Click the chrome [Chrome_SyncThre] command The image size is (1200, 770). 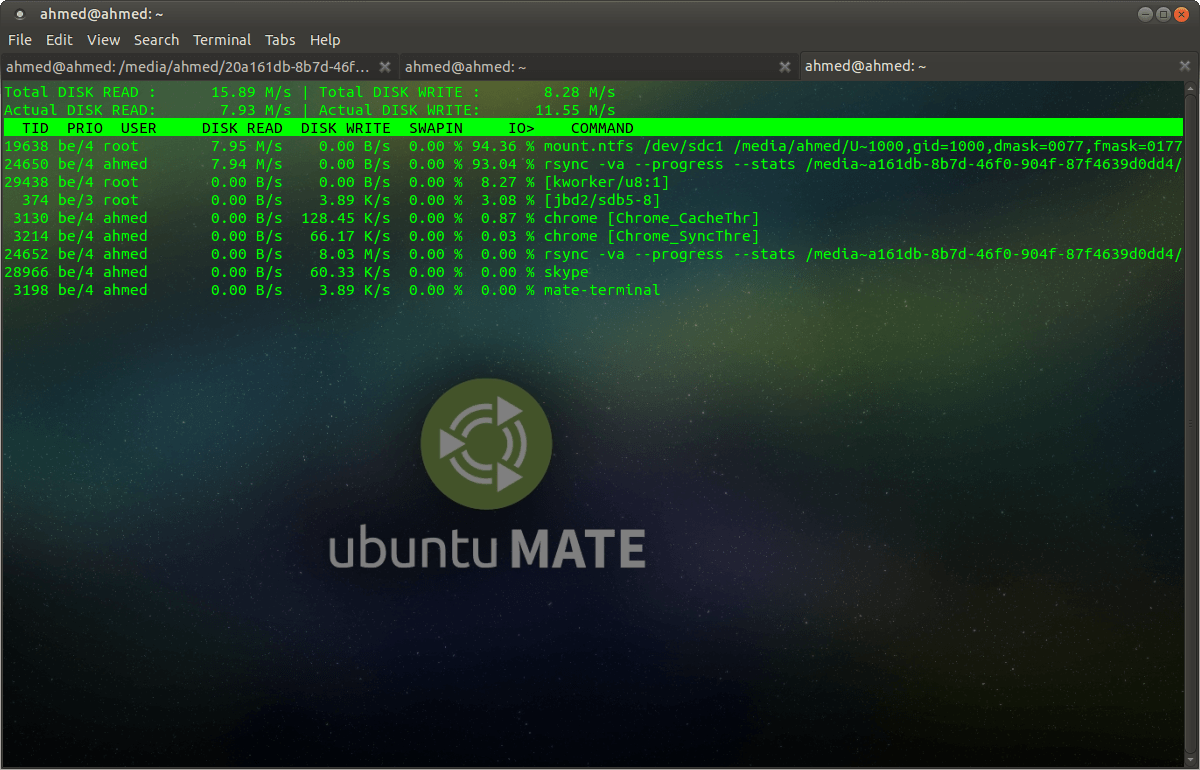652,236
